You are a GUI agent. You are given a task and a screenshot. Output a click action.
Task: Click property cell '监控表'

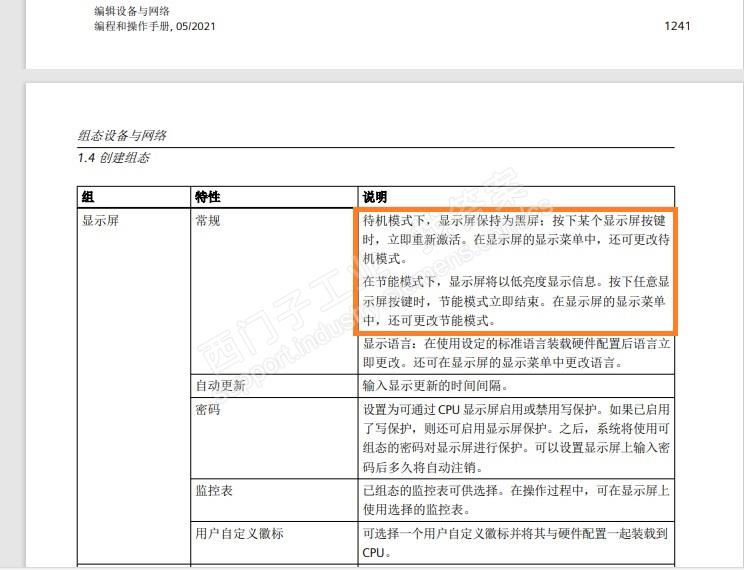(214, 490)
